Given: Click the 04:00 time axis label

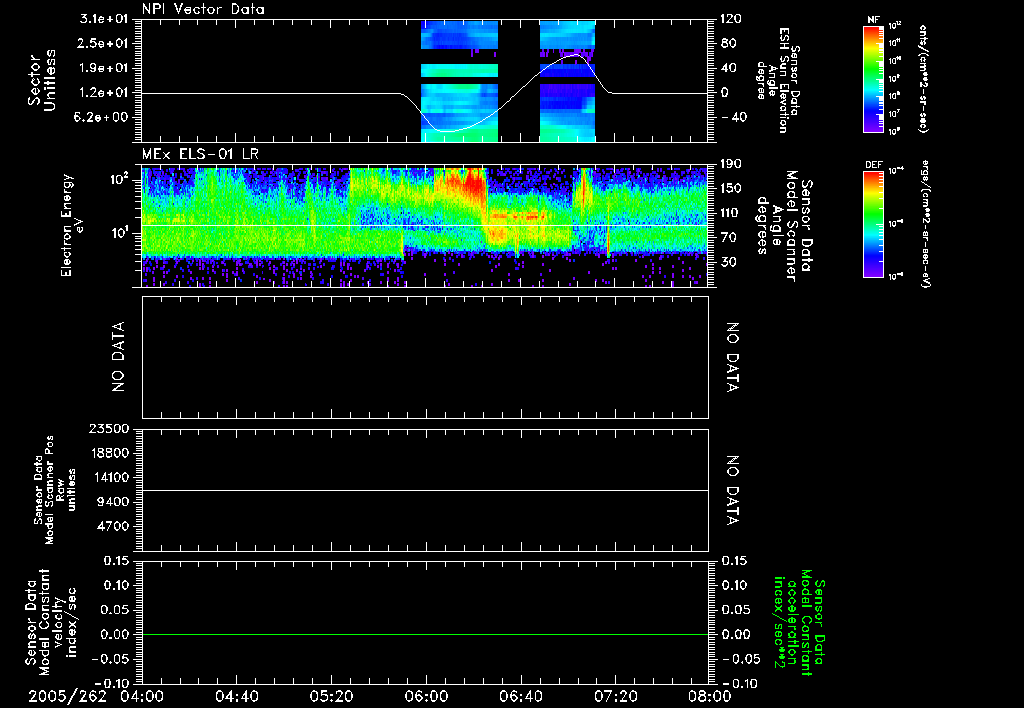Looking at the screenshot, I should [x=142, y=697].
